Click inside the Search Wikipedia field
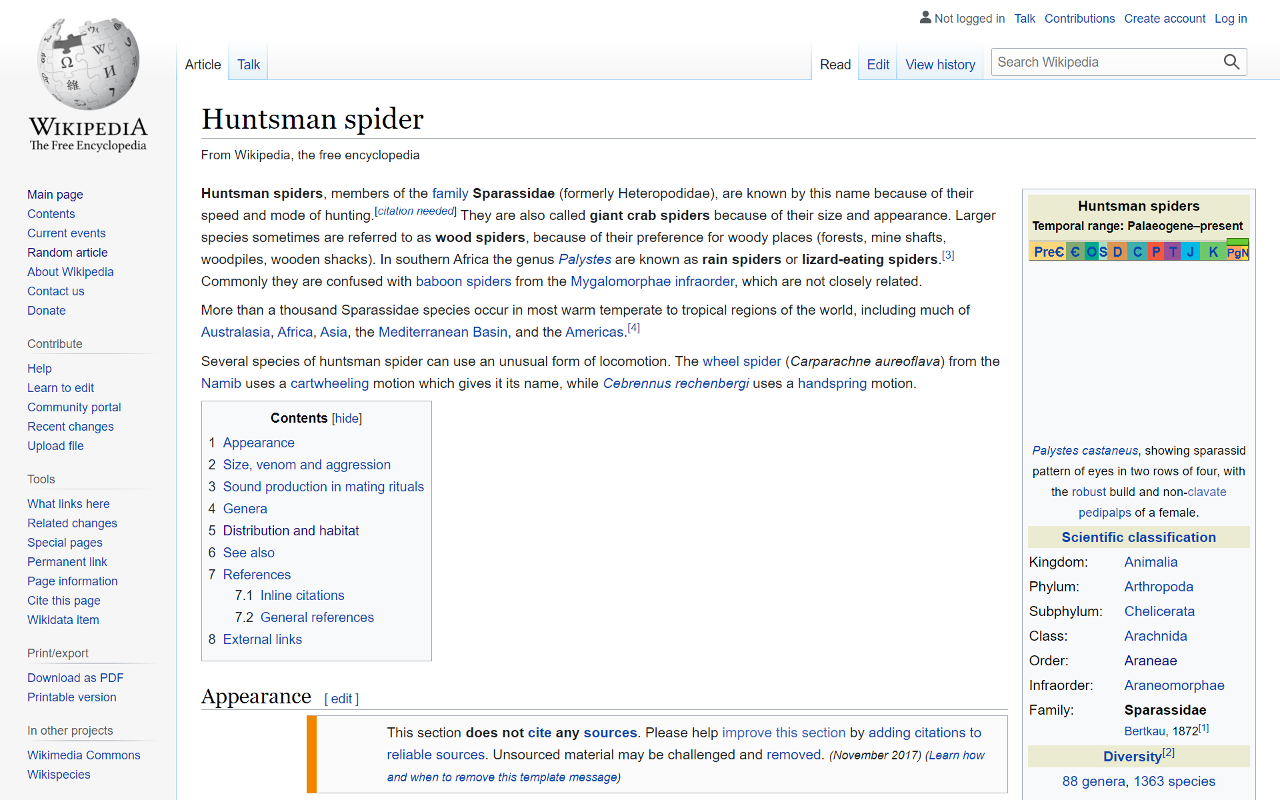Screen dimensions: 1280x800 [1105, 62]
